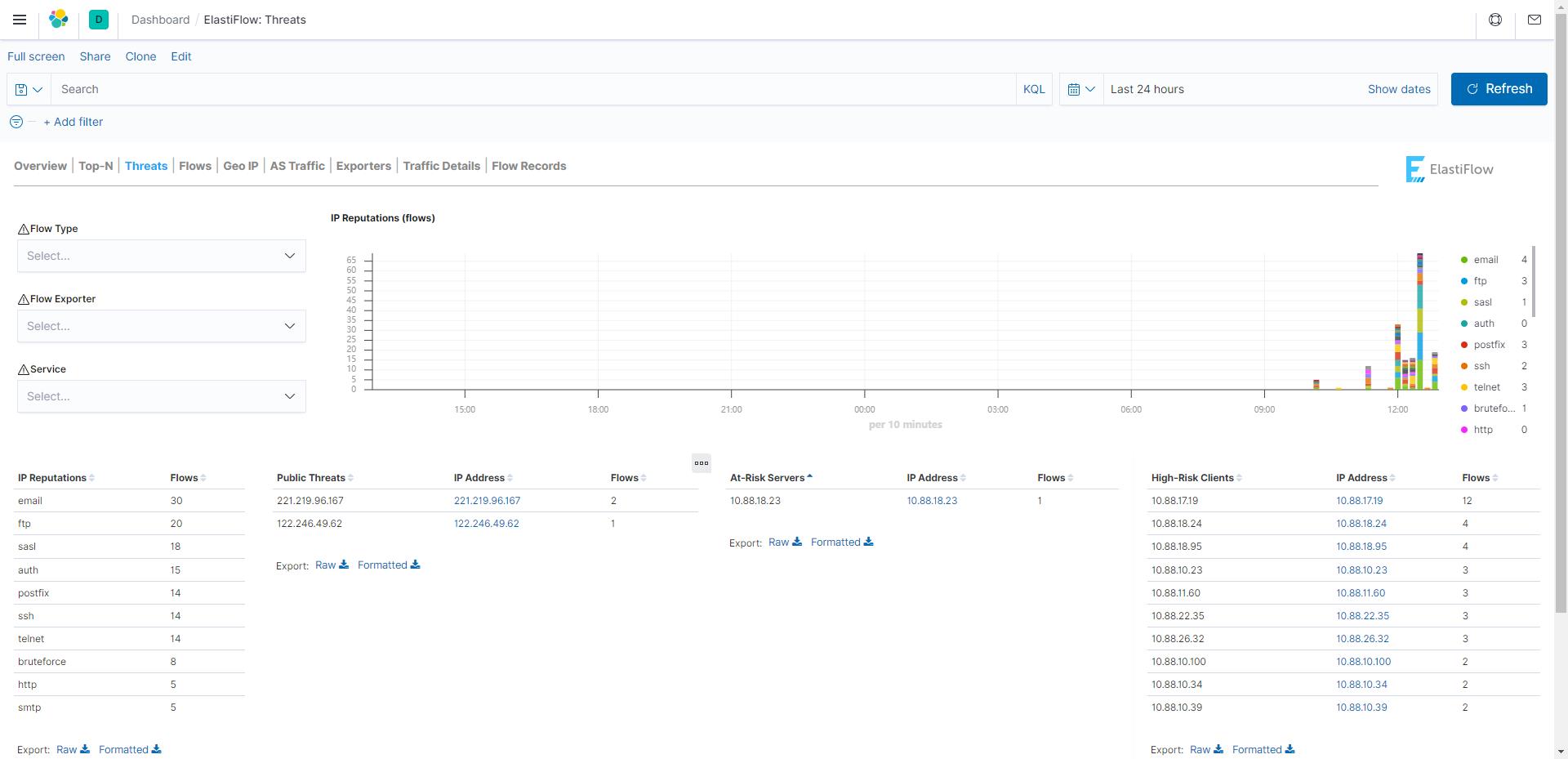Edit the dashboard
This screenshot has width=1568, height=759.
point(181,56)
